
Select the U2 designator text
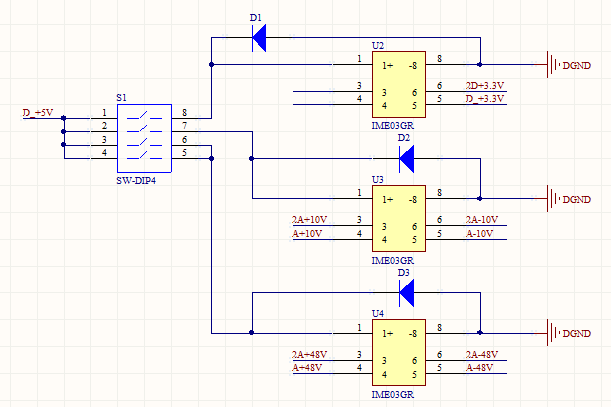[378, 46]
